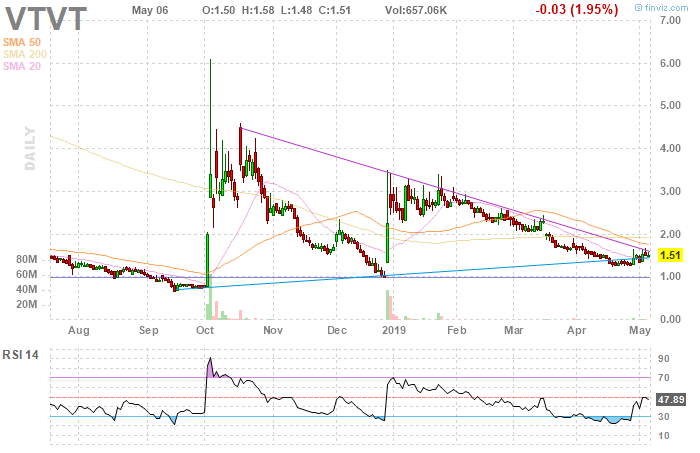Click the Mar label on time axis
This screenshot has width=700, height=453.
[x=513, y=330]
